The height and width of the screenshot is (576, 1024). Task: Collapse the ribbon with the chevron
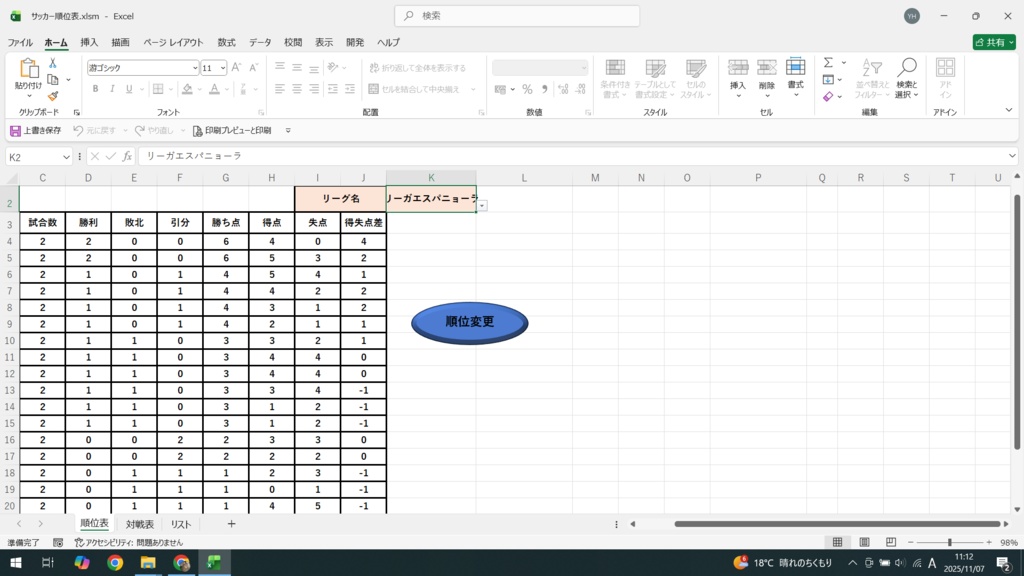click(x=1009, y=110)
